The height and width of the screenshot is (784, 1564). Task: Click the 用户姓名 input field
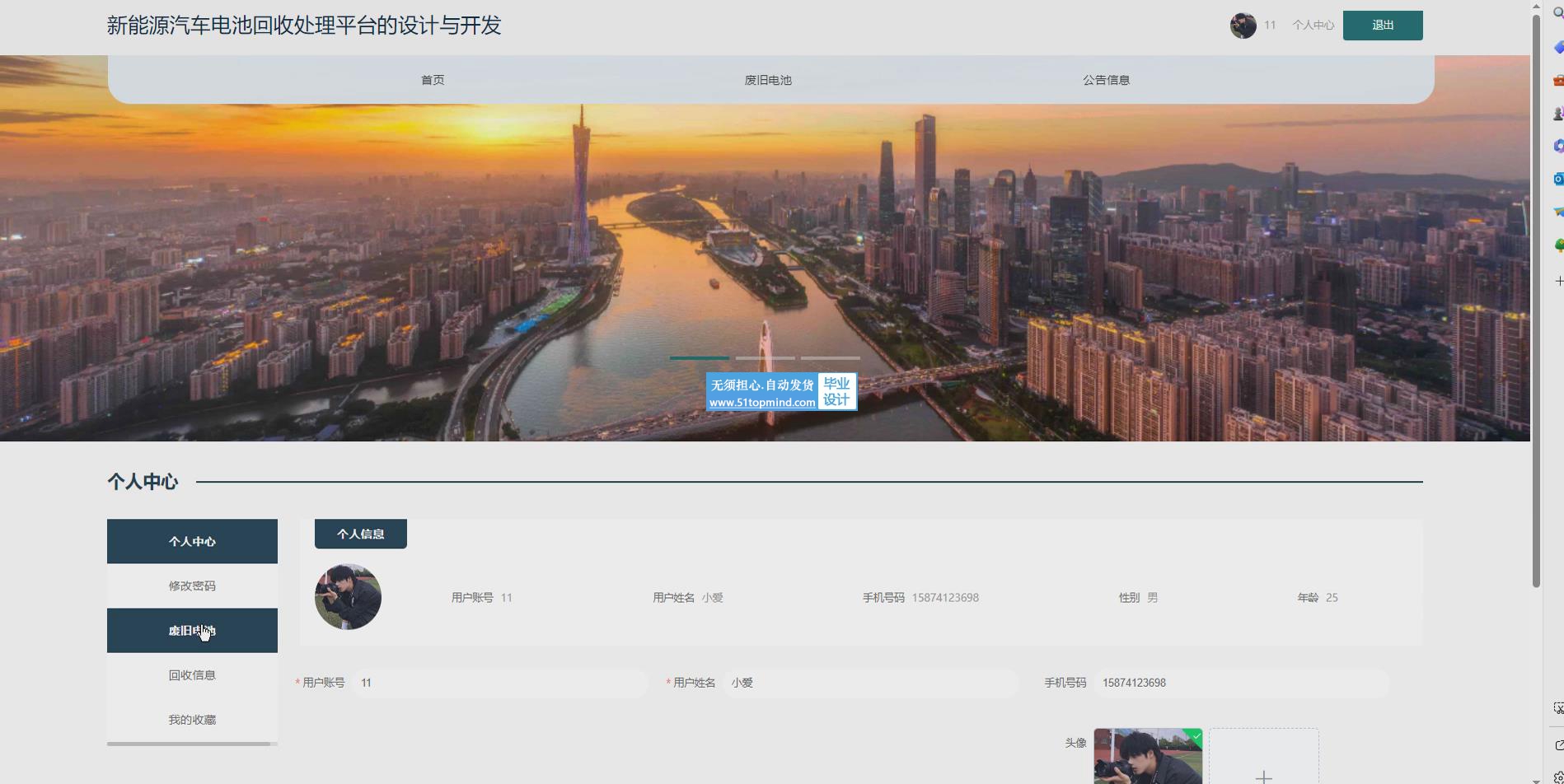click(x=870, y=683)
